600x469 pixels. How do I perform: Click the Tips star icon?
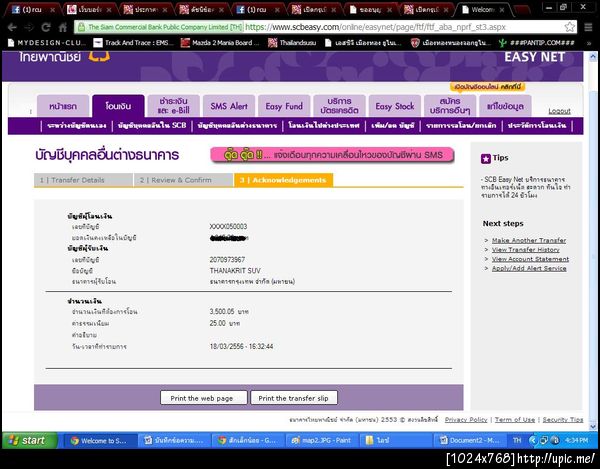pyautogui.click(x=486, y=158)
